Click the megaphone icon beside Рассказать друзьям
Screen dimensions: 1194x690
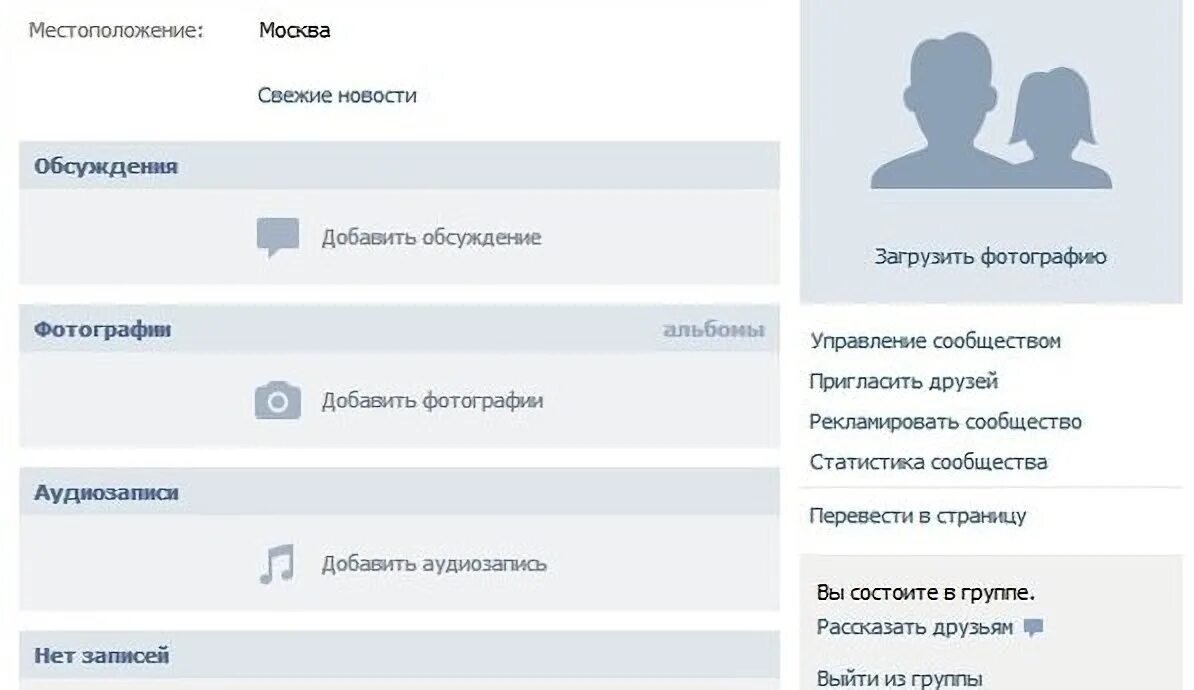[x=1033, y=628]
